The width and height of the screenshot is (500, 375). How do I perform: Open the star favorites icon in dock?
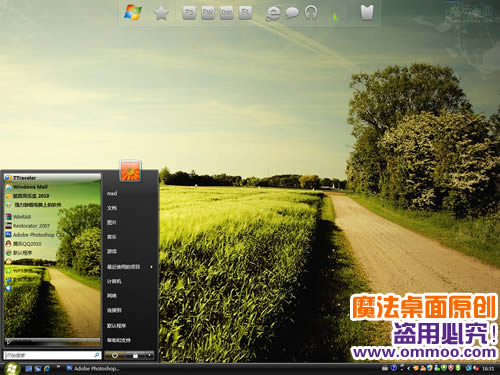pyautogui.click(x=161, y=13)
